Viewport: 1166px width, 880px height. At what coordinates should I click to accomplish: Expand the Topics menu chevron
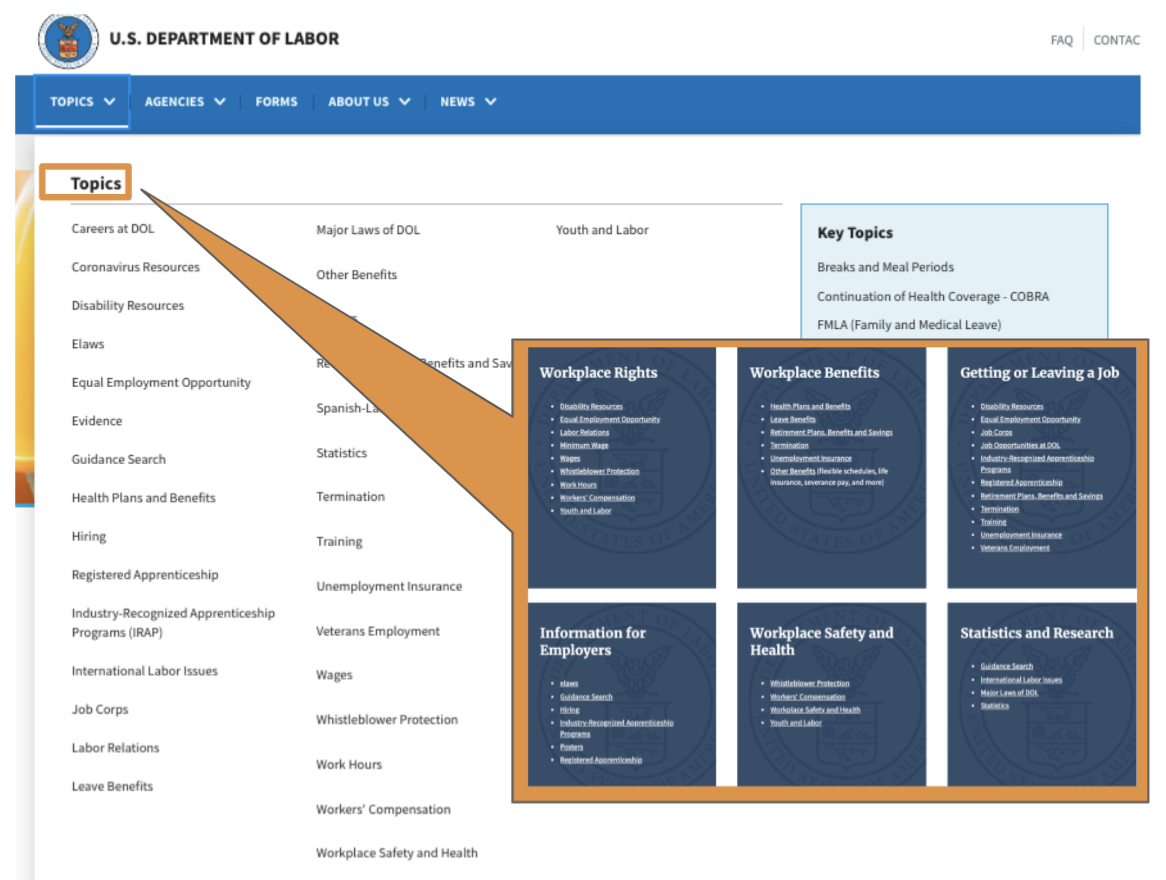coord(109,101)
